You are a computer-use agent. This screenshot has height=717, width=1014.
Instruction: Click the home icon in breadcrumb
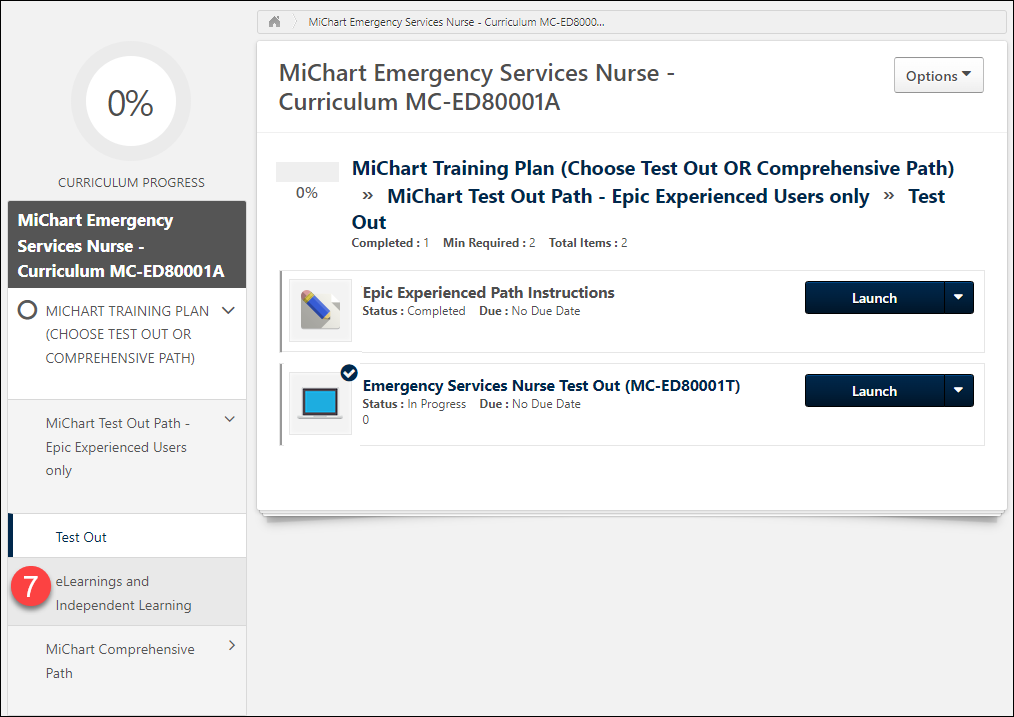[x=274, y=21]
